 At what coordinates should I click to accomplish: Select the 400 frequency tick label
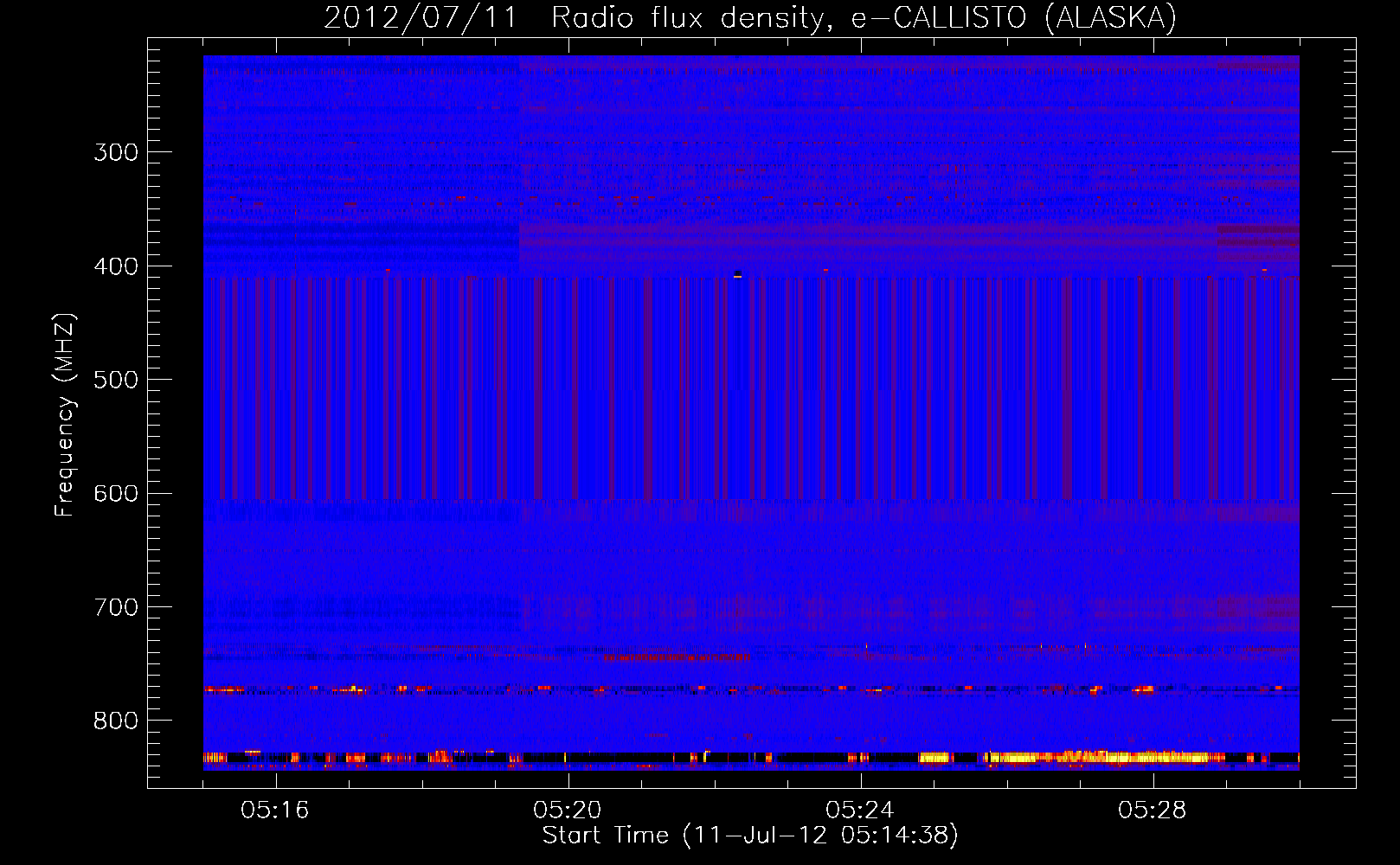pyautogui.click(x=116, y=266)
